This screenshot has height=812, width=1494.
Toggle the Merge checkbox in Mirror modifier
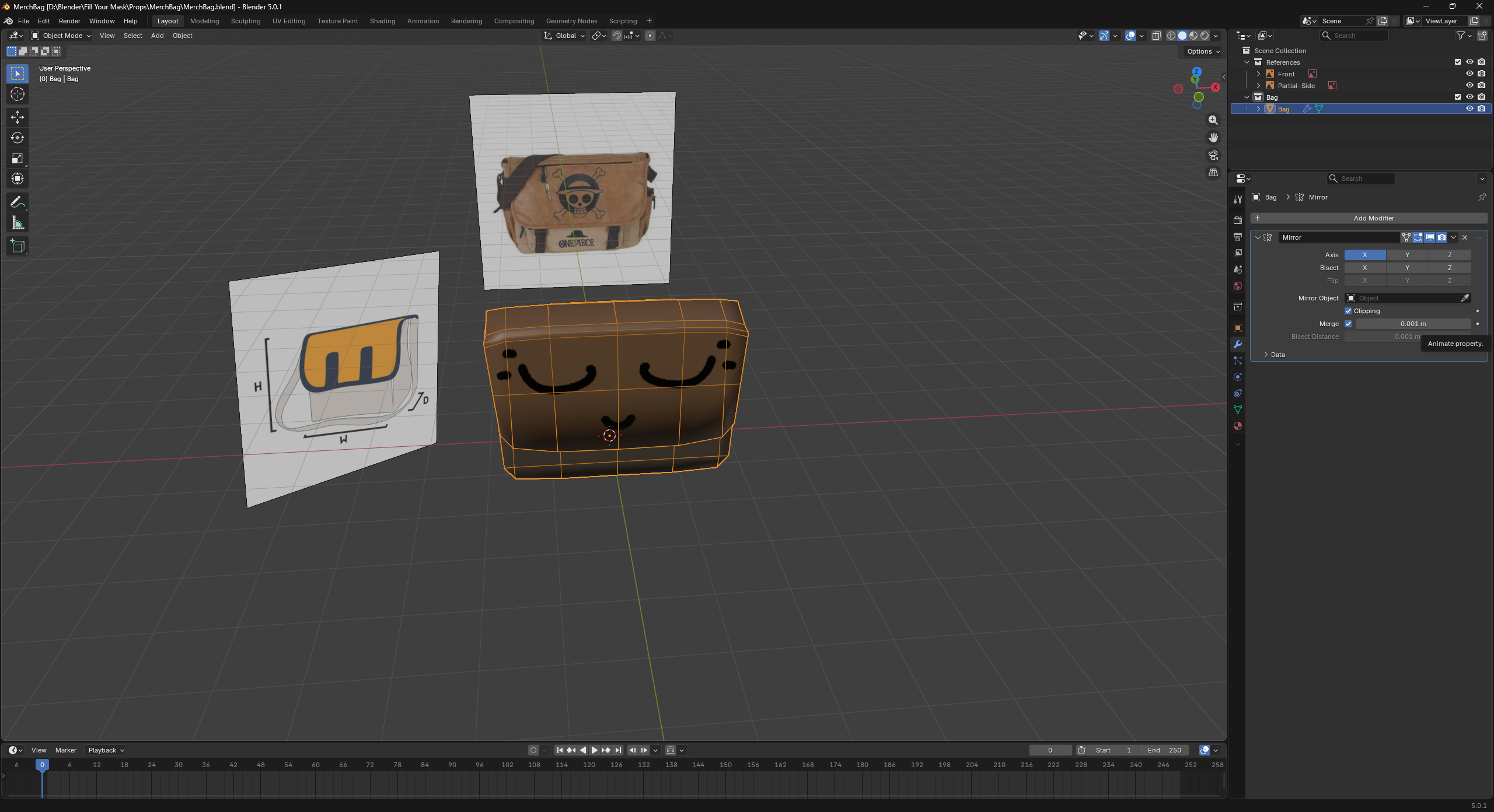[1348, 324]
